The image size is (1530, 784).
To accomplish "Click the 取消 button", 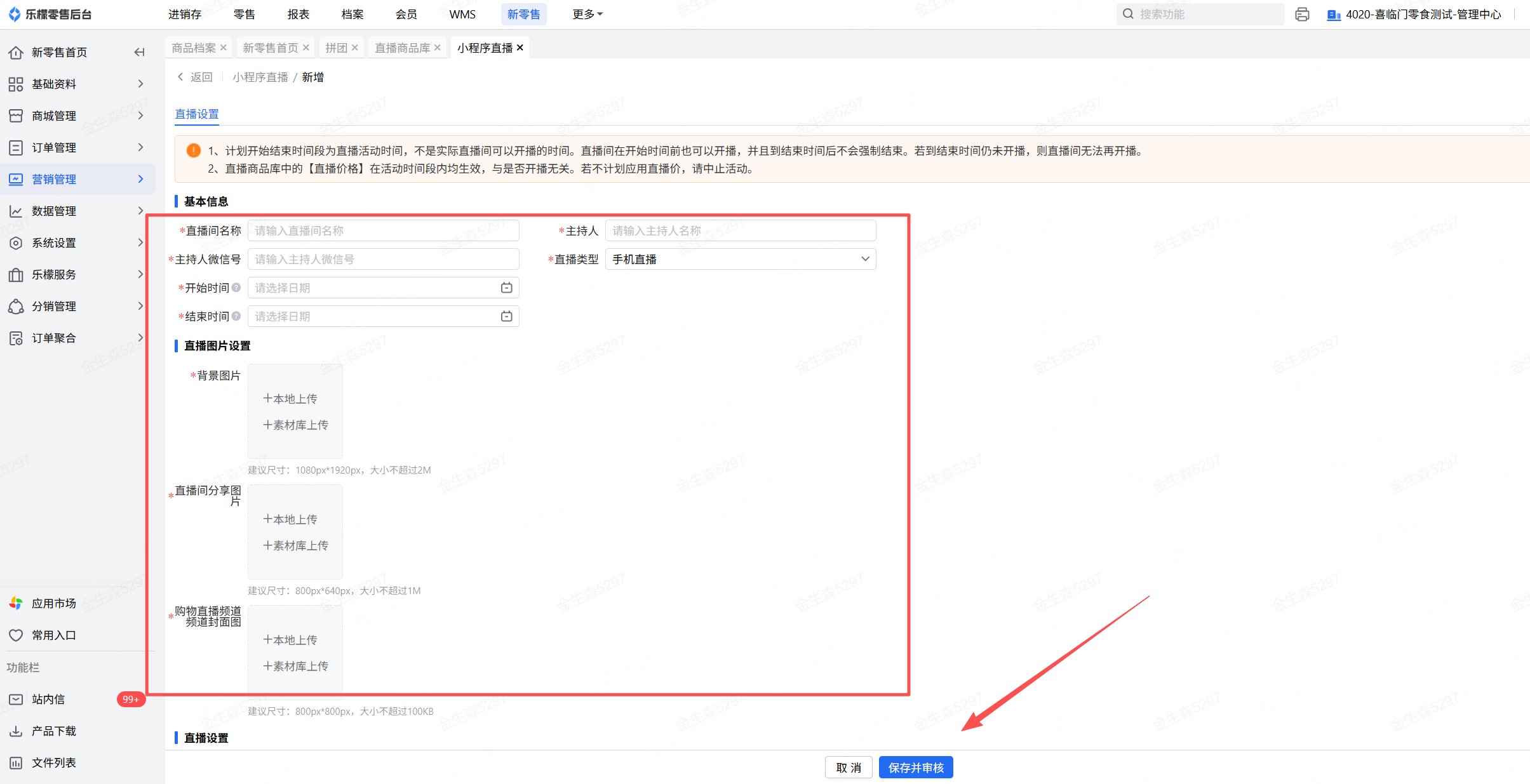I will (x=848, y=767).
